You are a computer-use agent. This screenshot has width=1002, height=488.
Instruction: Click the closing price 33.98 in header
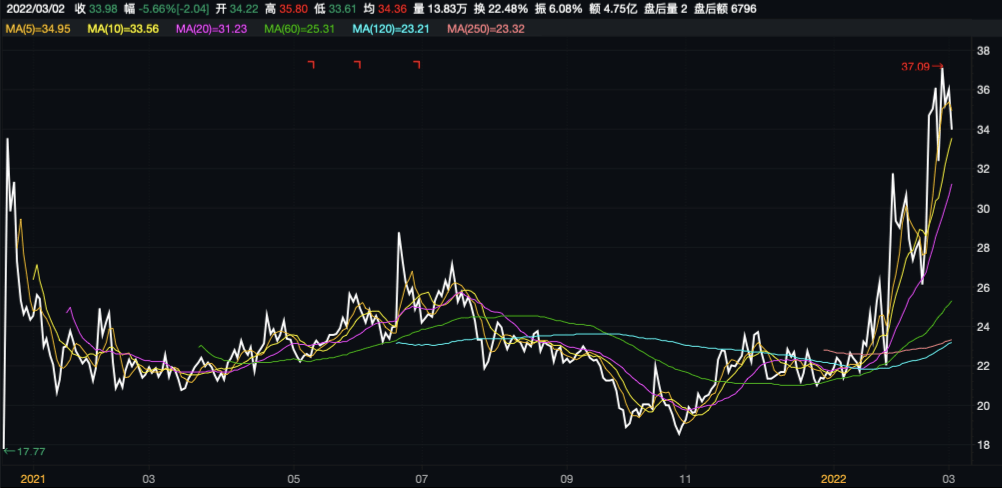[x=105, y=9]
